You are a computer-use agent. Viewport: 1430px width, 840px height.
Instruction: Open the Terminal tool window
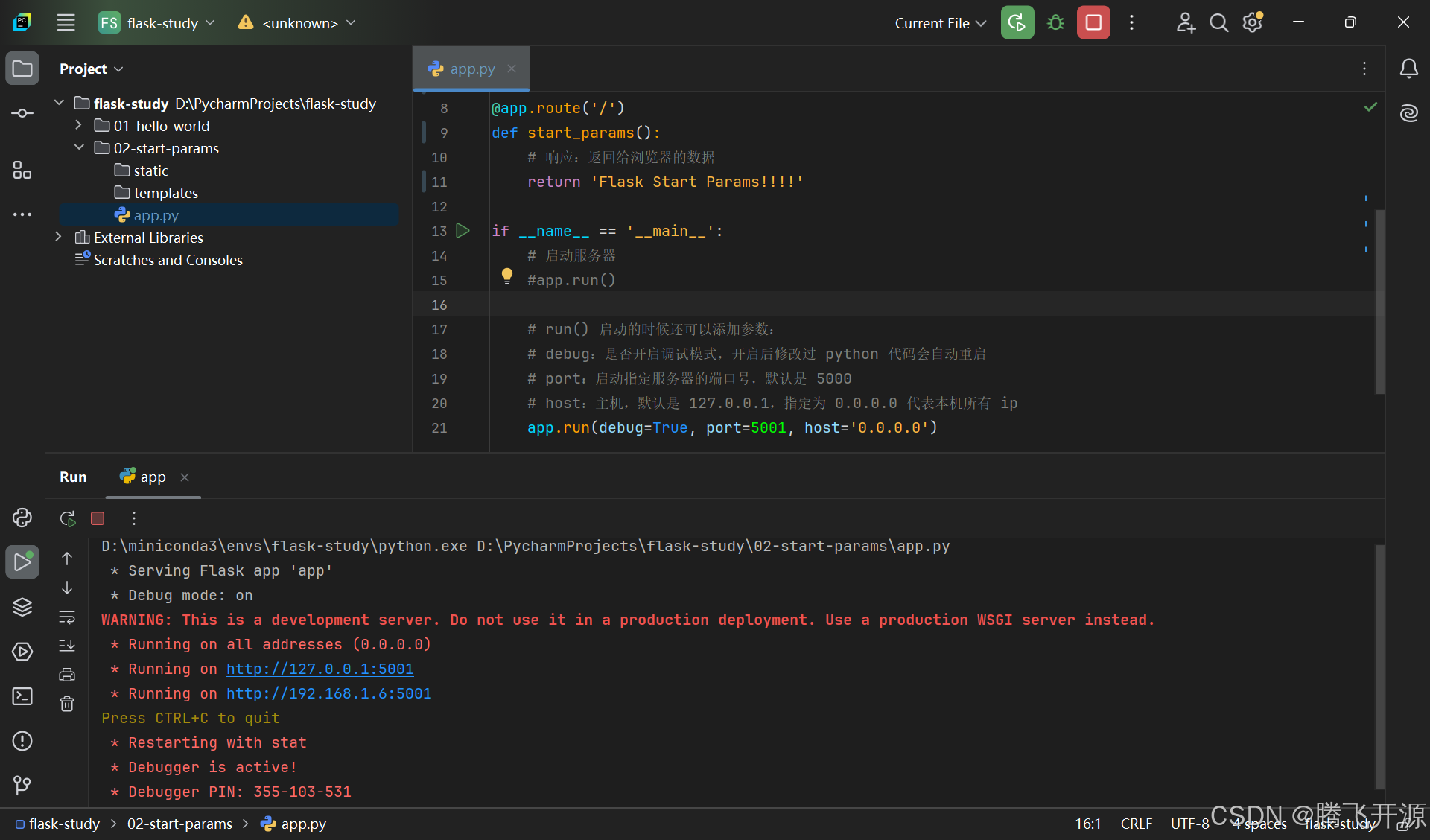(x=22, y=696)
